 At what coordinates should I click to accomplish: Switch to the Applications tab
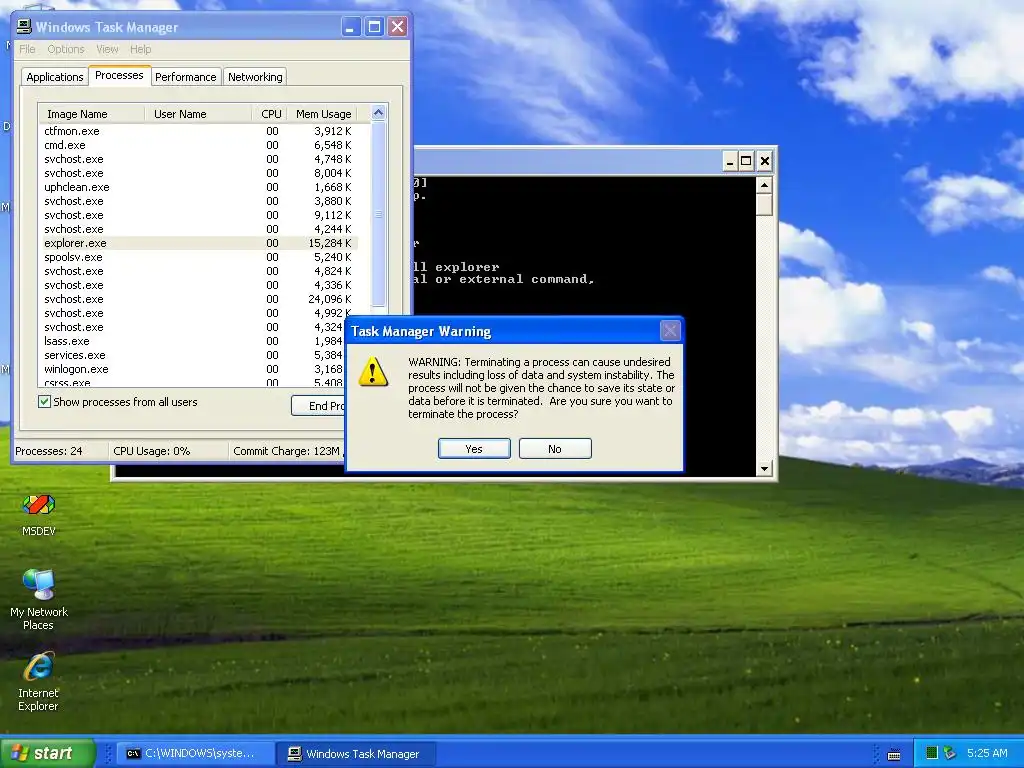(55, 76)
